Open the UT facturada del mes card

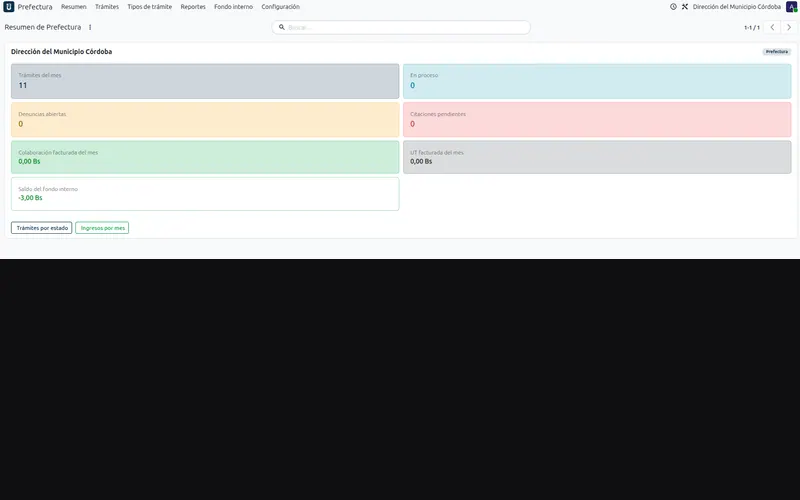pyautogui.click(x=597, y=157)
